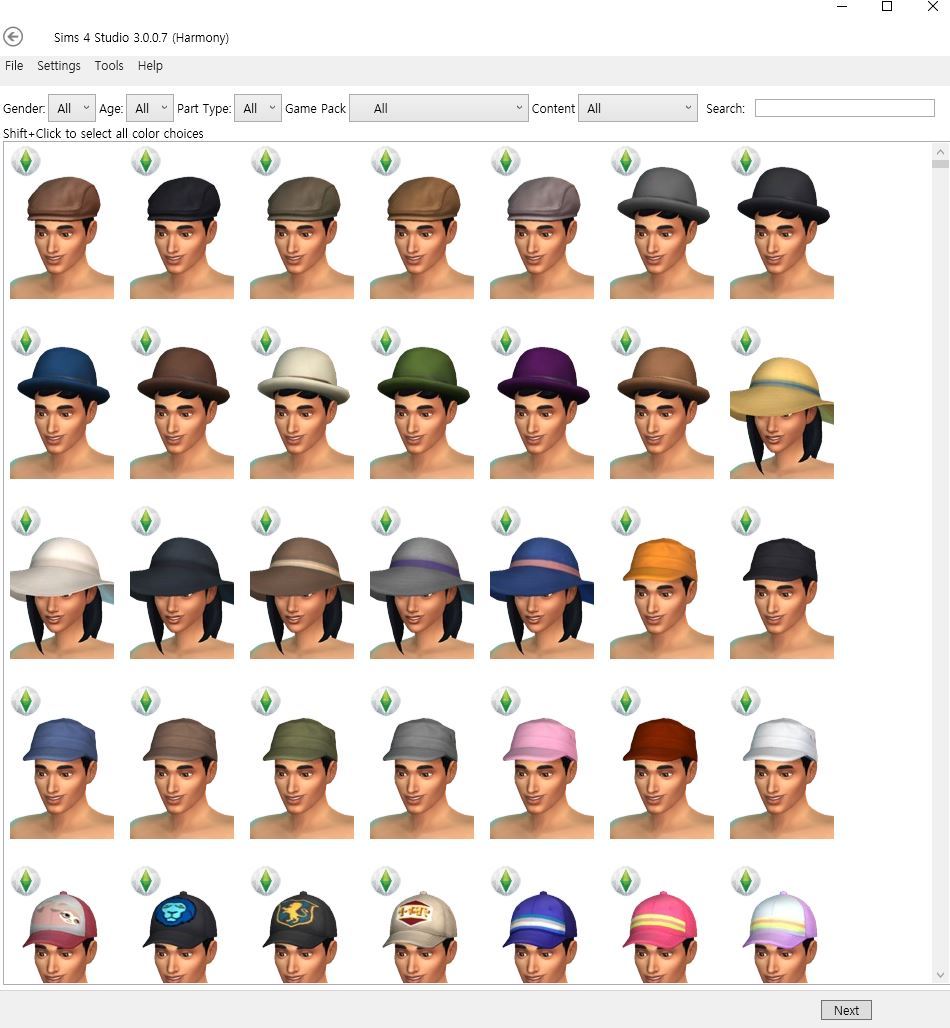Image resolution: width=950 pixels, height=1028 pixels.
Task: Open the Settings menu
Action: pos(59,66)
